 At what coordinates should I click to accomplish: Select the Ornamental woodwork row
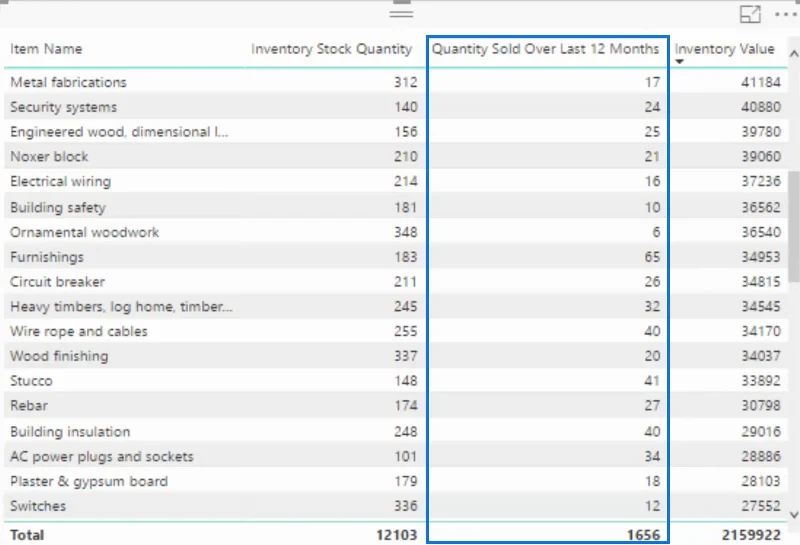(x=395, y=232)
